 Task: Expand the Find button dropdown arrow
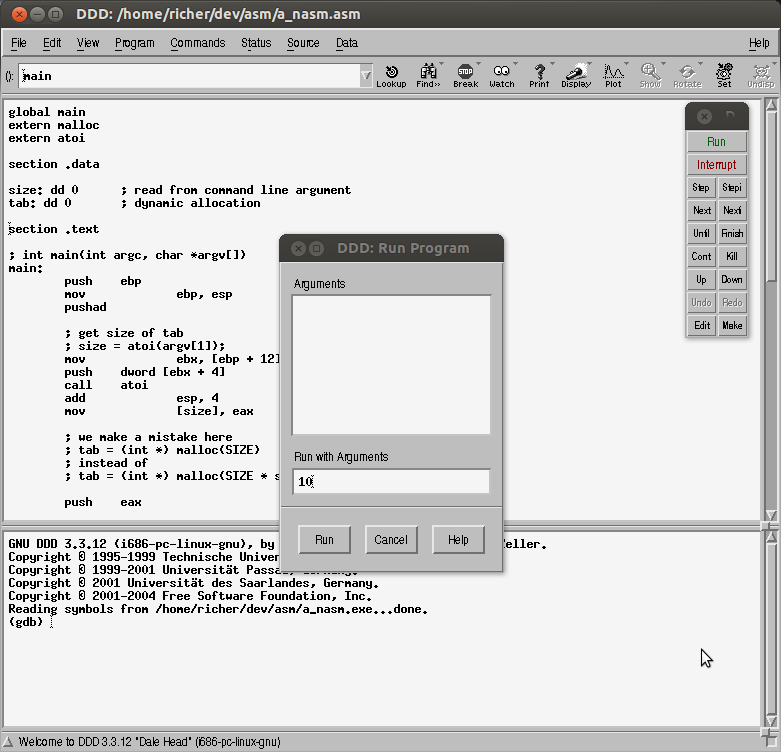(441, 64)
